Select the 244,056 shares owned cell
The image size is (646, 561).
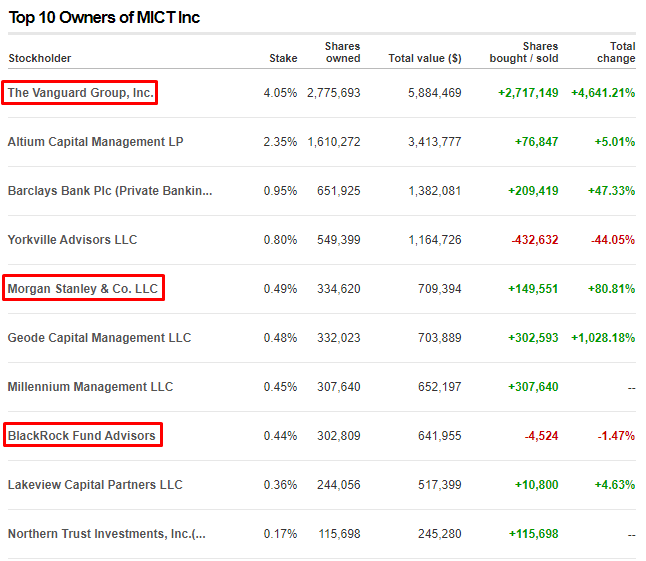(x=339, y=485)
